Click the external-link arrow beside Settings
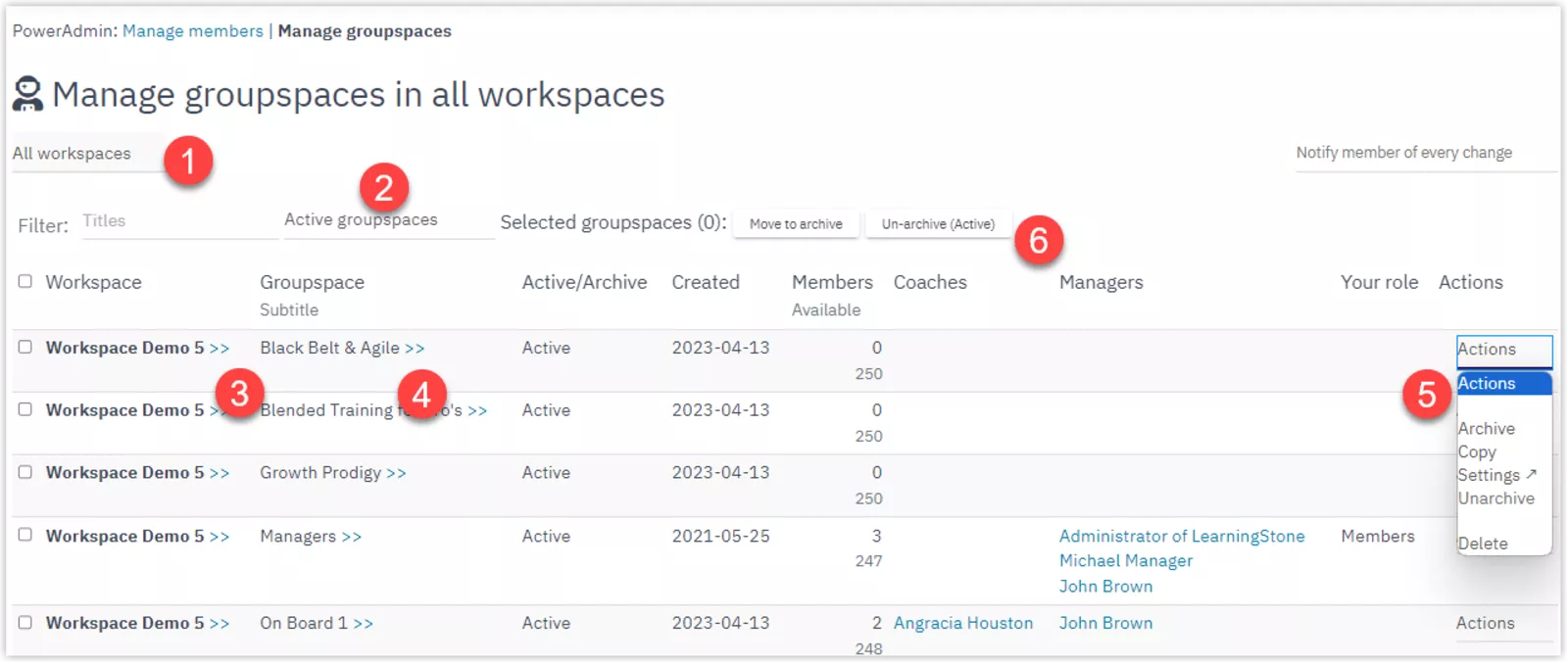 [1531, 474]
